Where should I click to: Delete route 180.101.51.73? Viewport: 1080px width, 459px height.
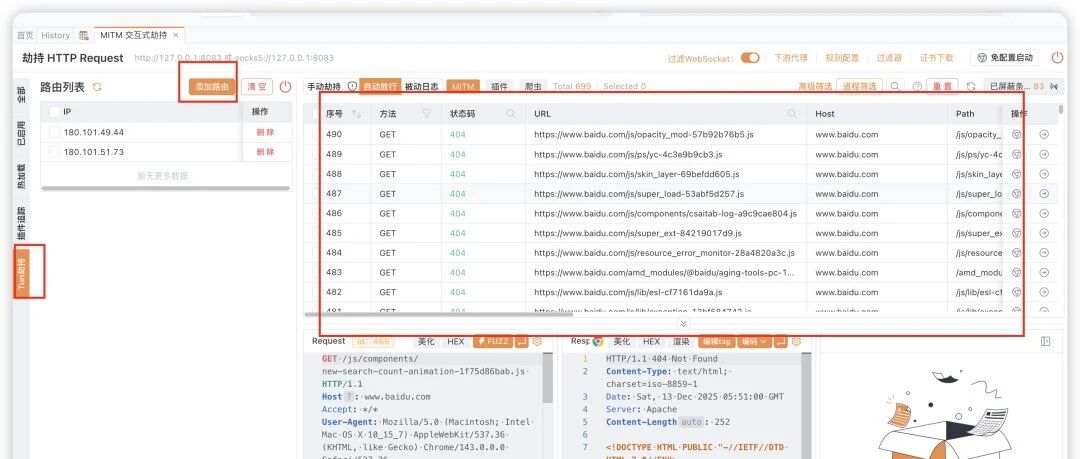click(265, 152)
